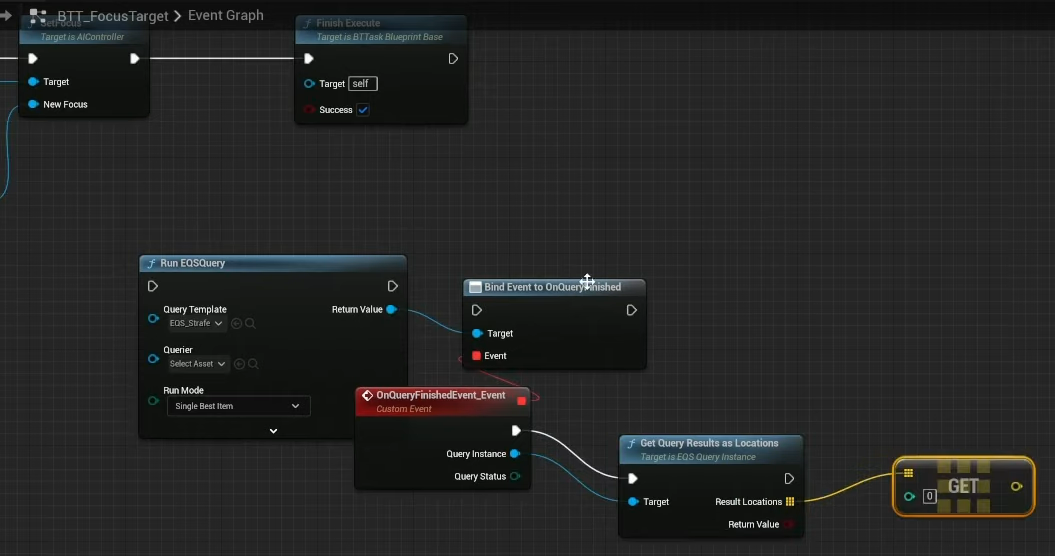Click the use-selected arrow icon beside Querier
1055x556 pixels.
click(x=238, y=364)
